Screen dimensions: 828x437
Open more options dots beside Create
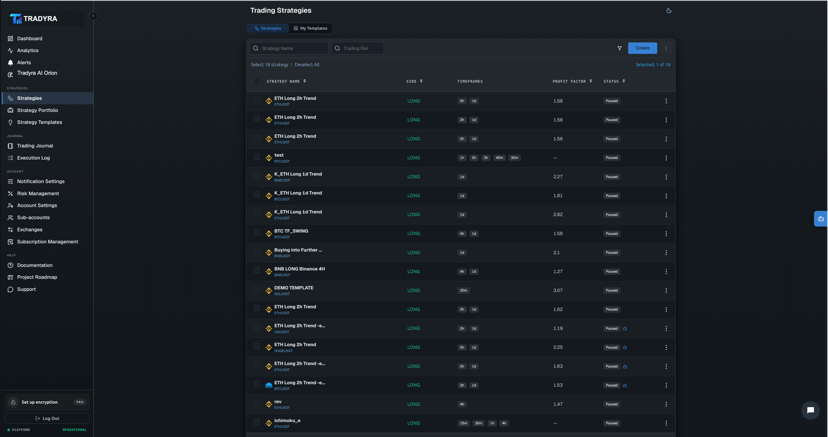[666, 48]
